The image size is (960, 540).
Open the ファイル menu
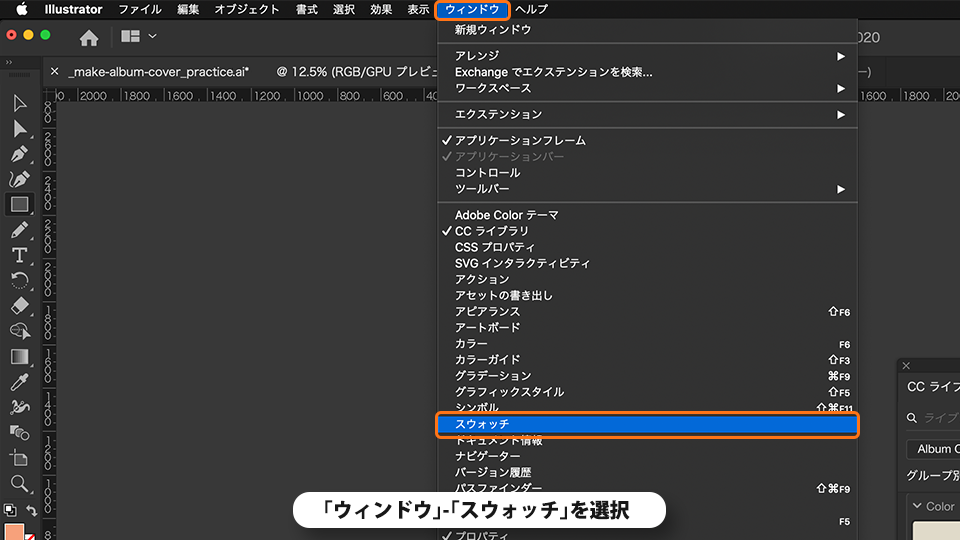click(140, 9)
